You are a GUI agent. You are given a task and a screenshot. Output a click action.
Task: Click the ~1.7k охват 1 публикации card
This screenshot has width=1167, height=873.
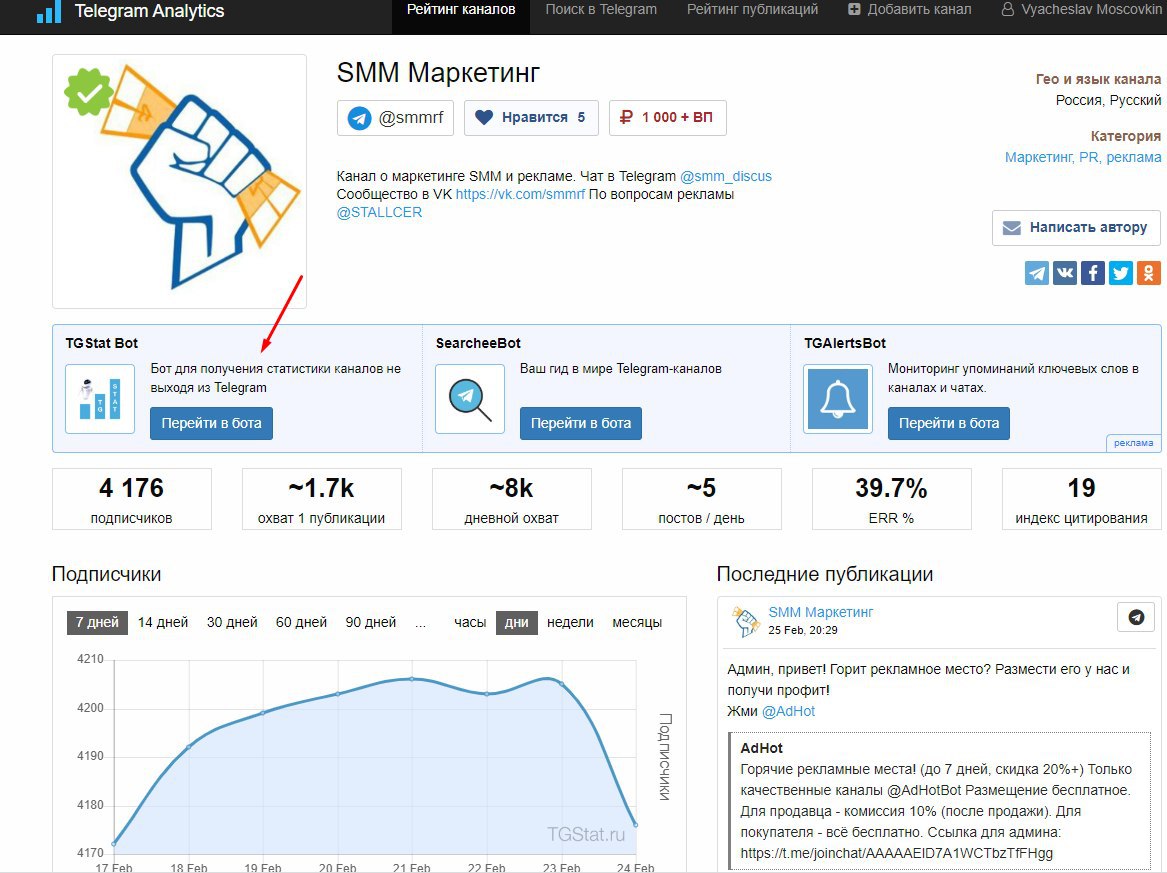322,499
